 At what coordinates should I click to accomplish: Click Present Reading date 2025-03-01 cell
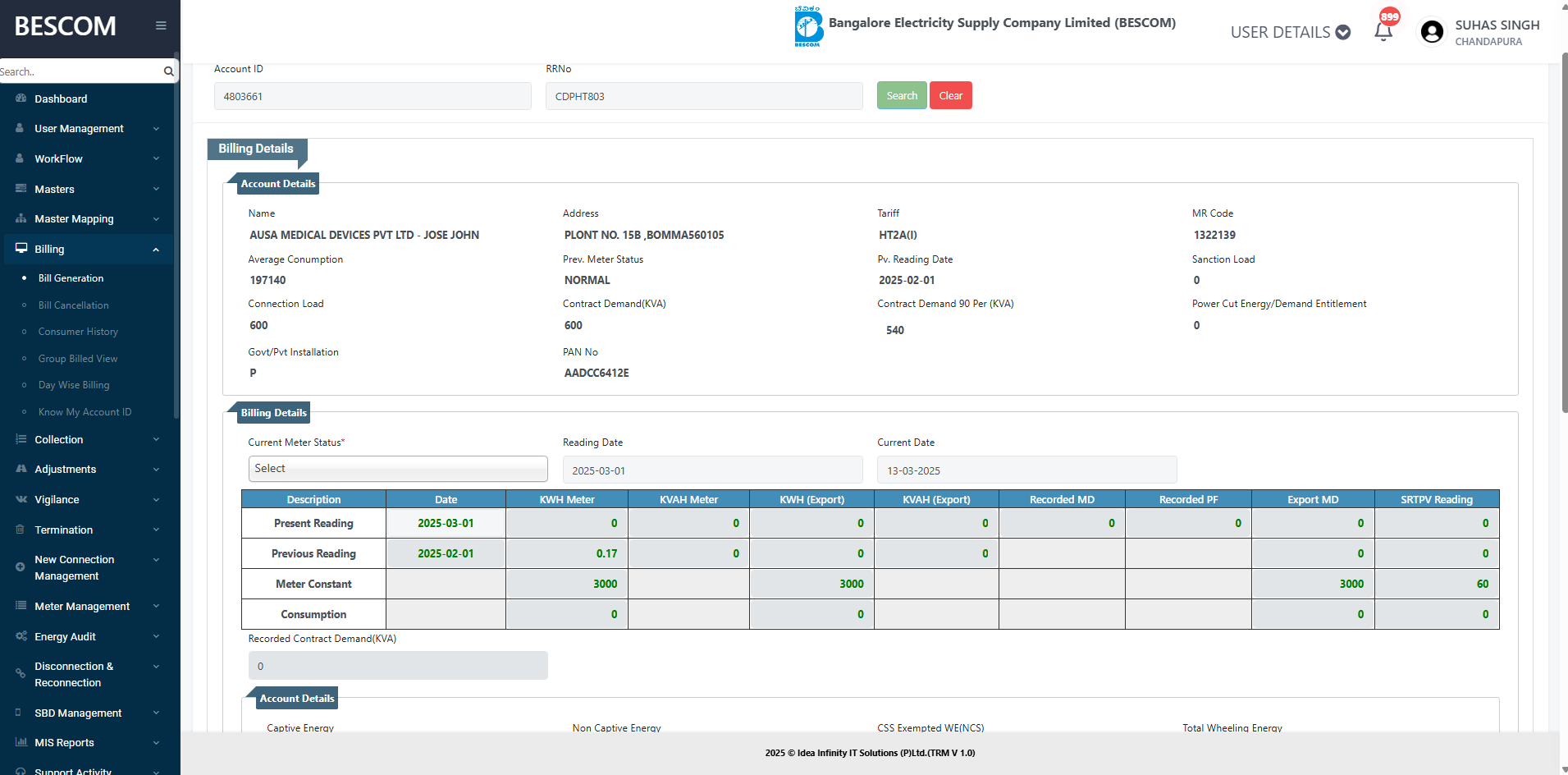[446, 523]
